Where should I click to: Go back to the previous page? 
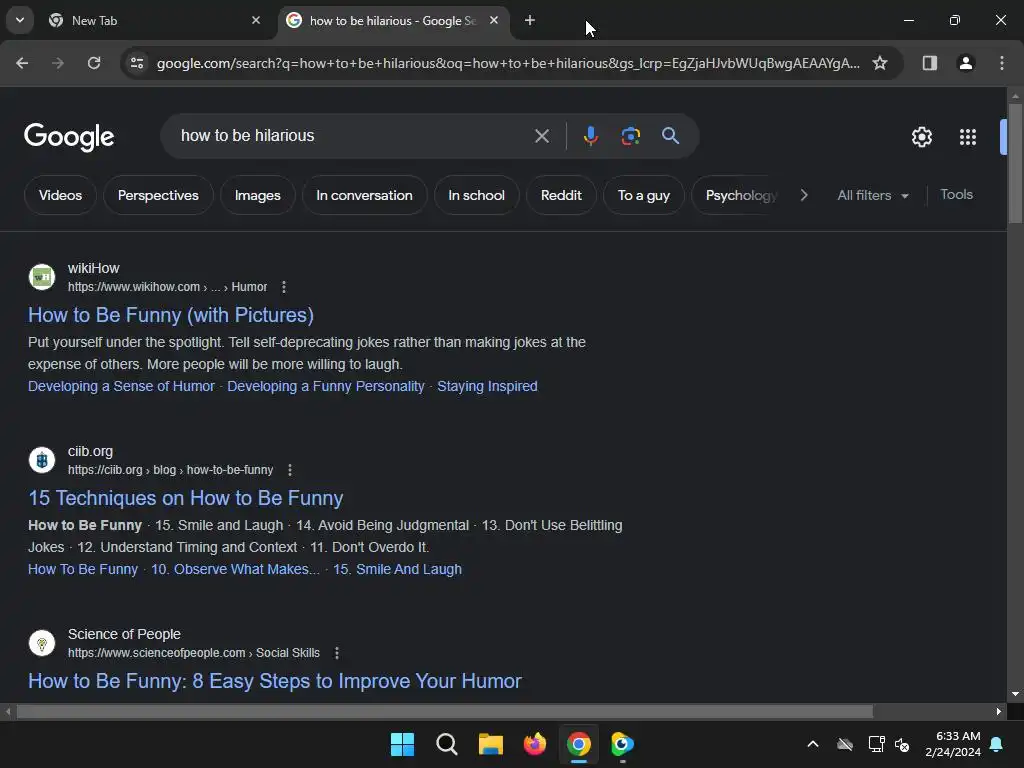coord(22,63)
